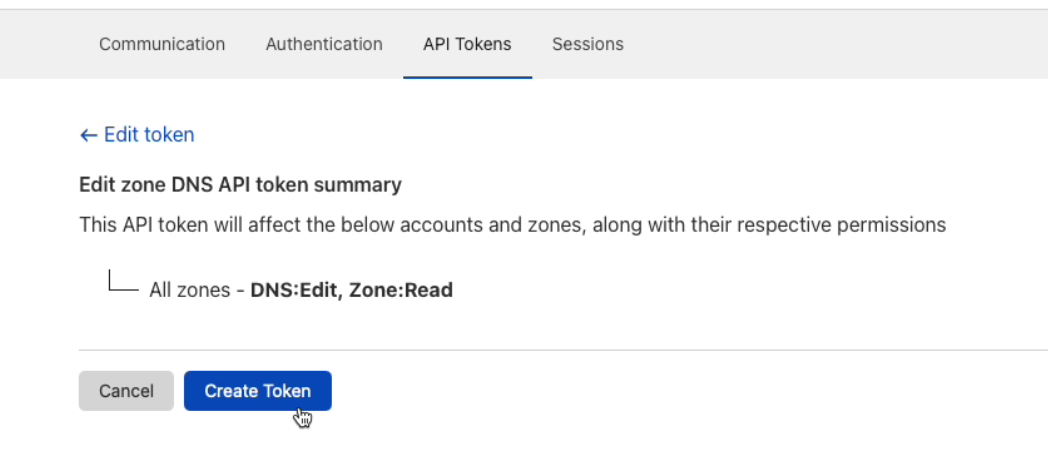Confirm with the Create Token button
The height and width of the screenshot is (473, 1048).
pos(258,391)
